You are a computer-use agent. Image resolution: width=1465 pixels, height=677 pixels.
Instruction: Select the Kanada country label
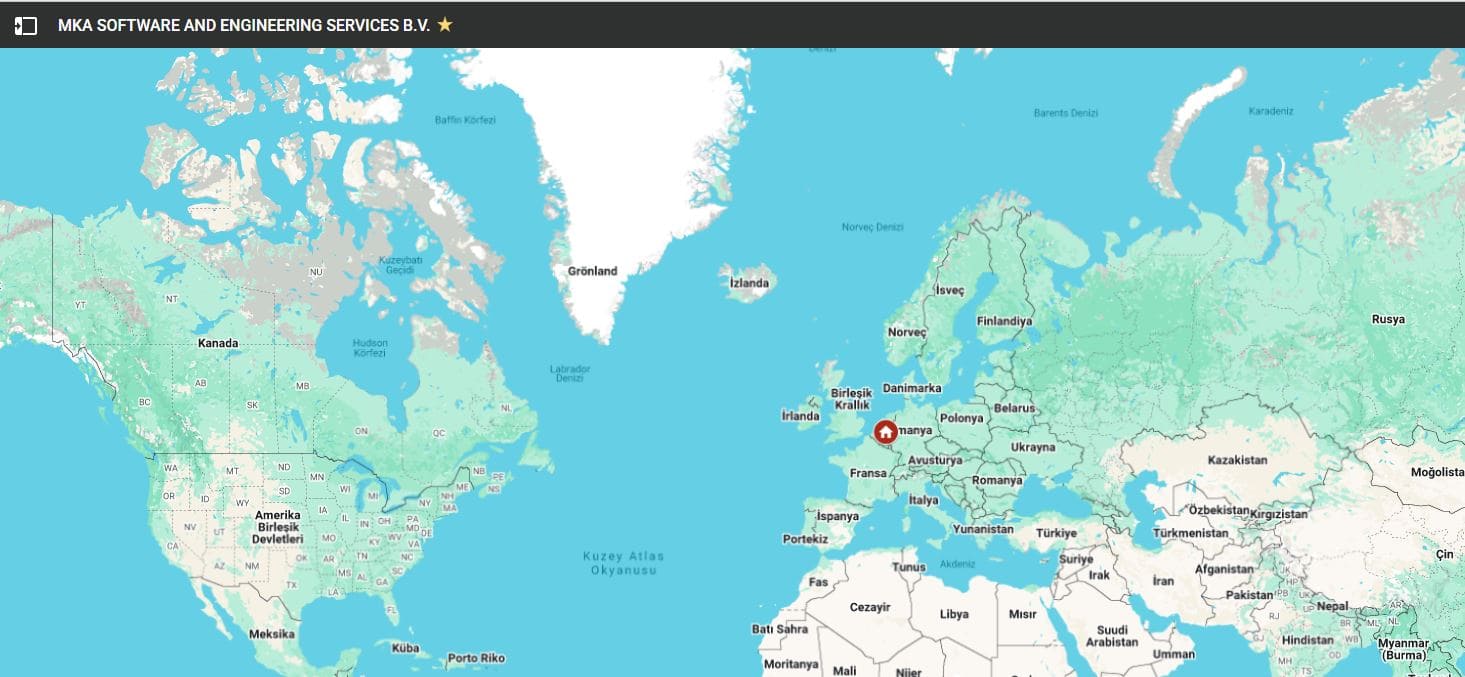(218, 343)
